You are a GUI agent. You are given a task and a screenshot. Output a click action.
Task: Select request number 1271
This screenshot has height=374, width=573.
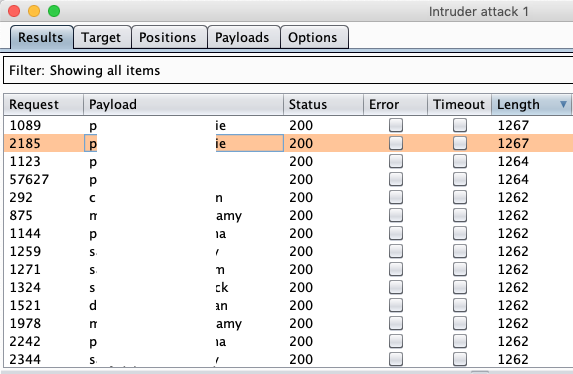(25, 269)
